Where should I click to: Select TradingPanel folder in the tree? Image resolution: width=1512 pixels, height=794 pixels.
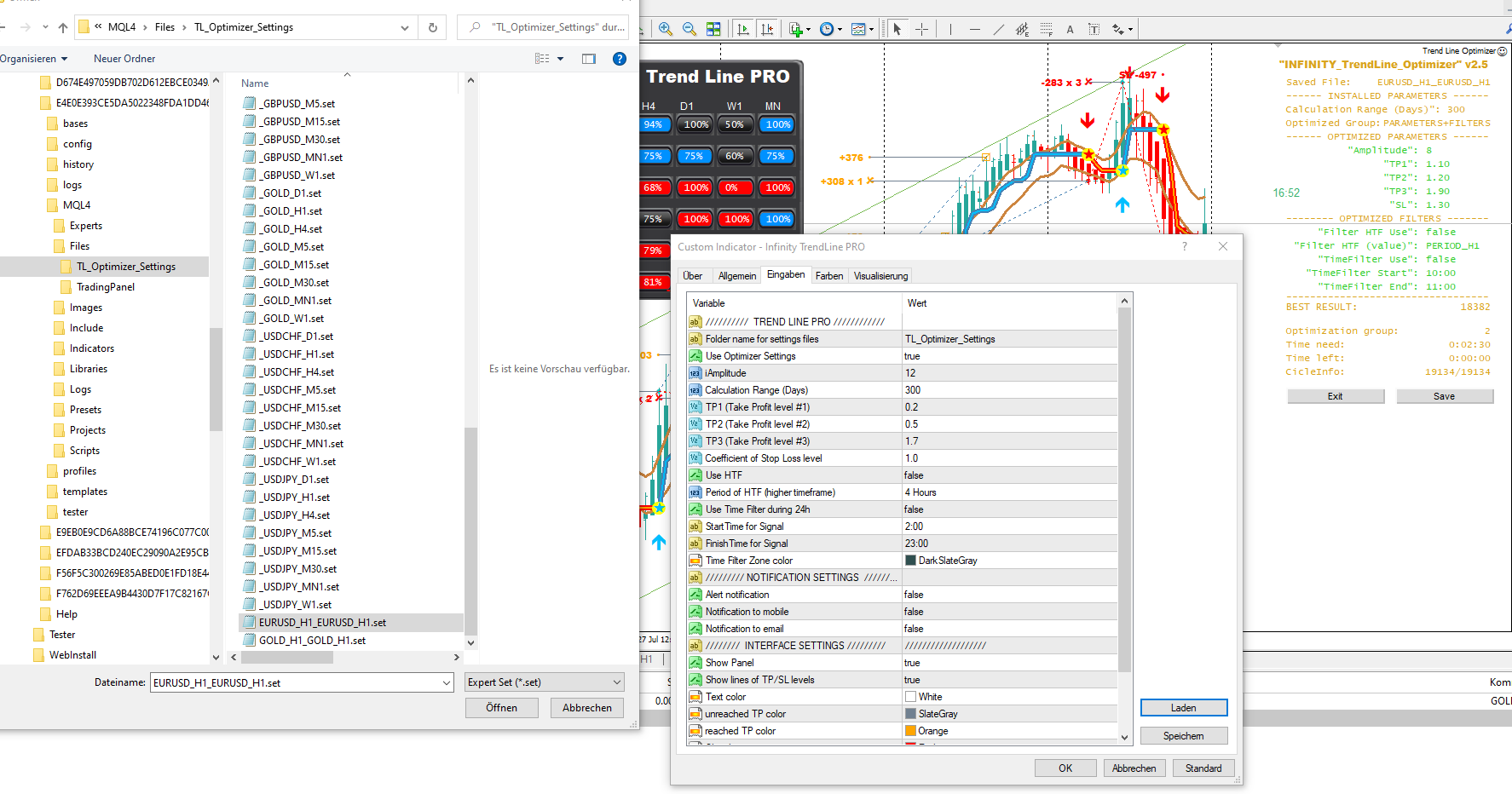click(106, 287)
